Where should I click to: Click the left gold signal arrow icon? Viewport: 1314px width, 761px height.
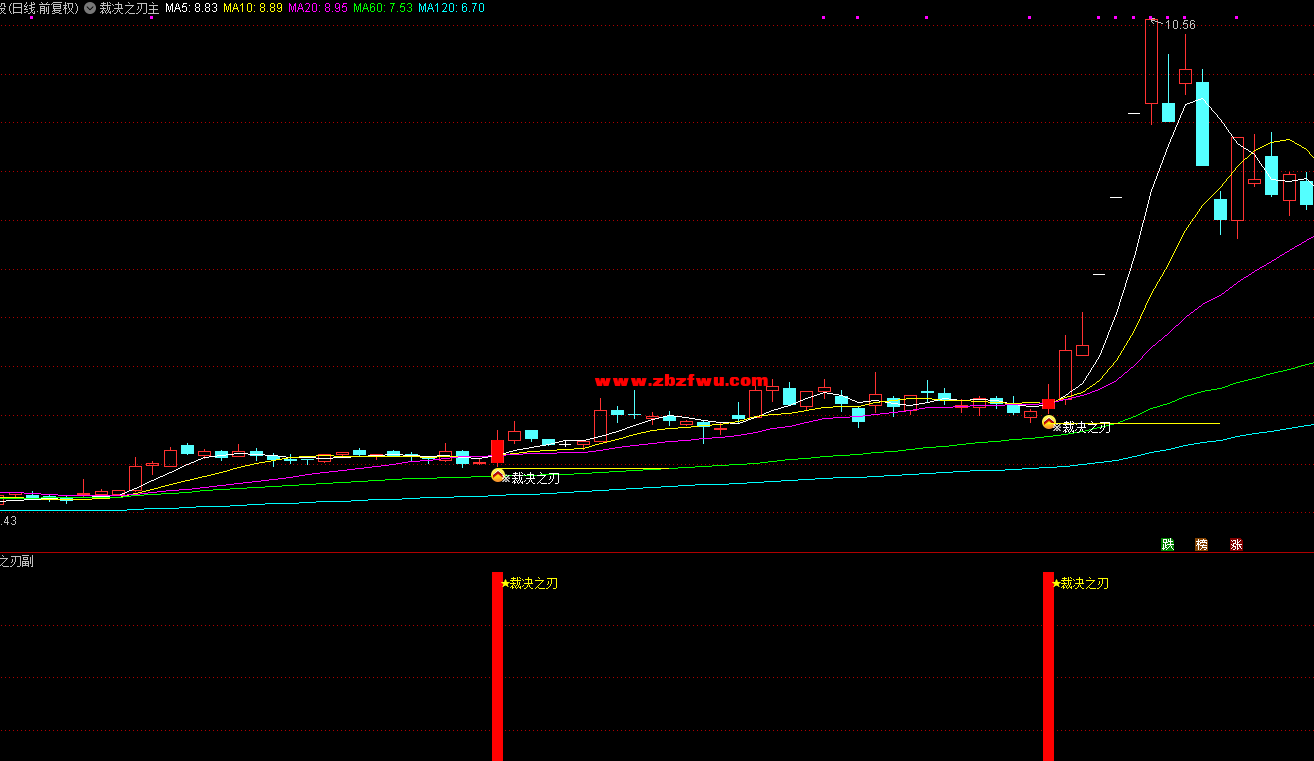[x=497, y=476]
